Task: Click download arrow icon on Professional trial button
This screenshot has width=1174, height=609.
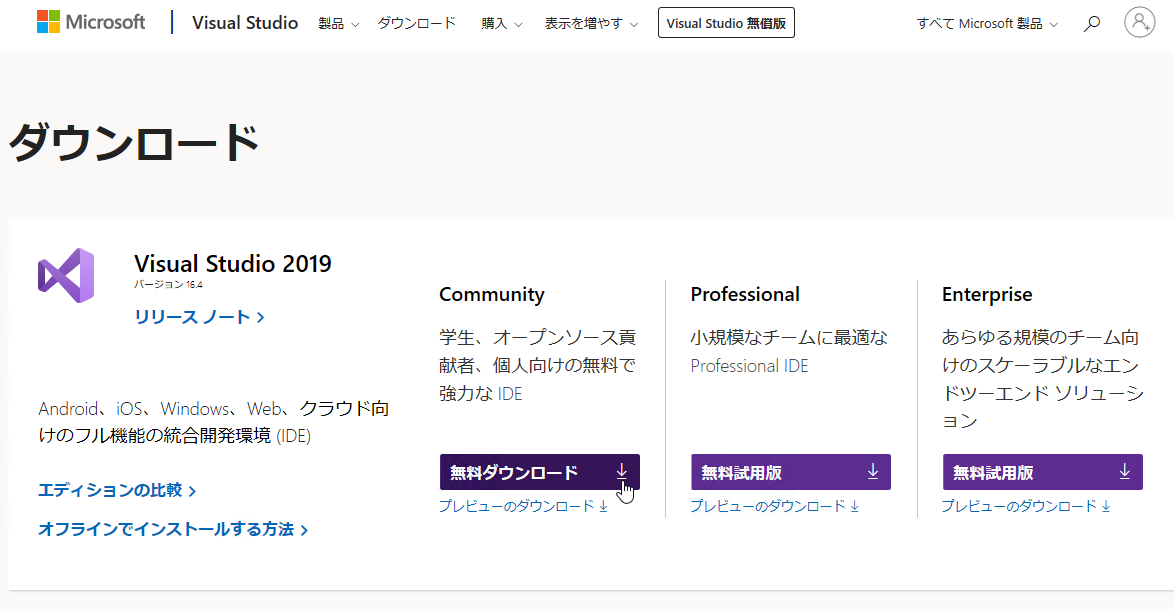Action: 872,471
